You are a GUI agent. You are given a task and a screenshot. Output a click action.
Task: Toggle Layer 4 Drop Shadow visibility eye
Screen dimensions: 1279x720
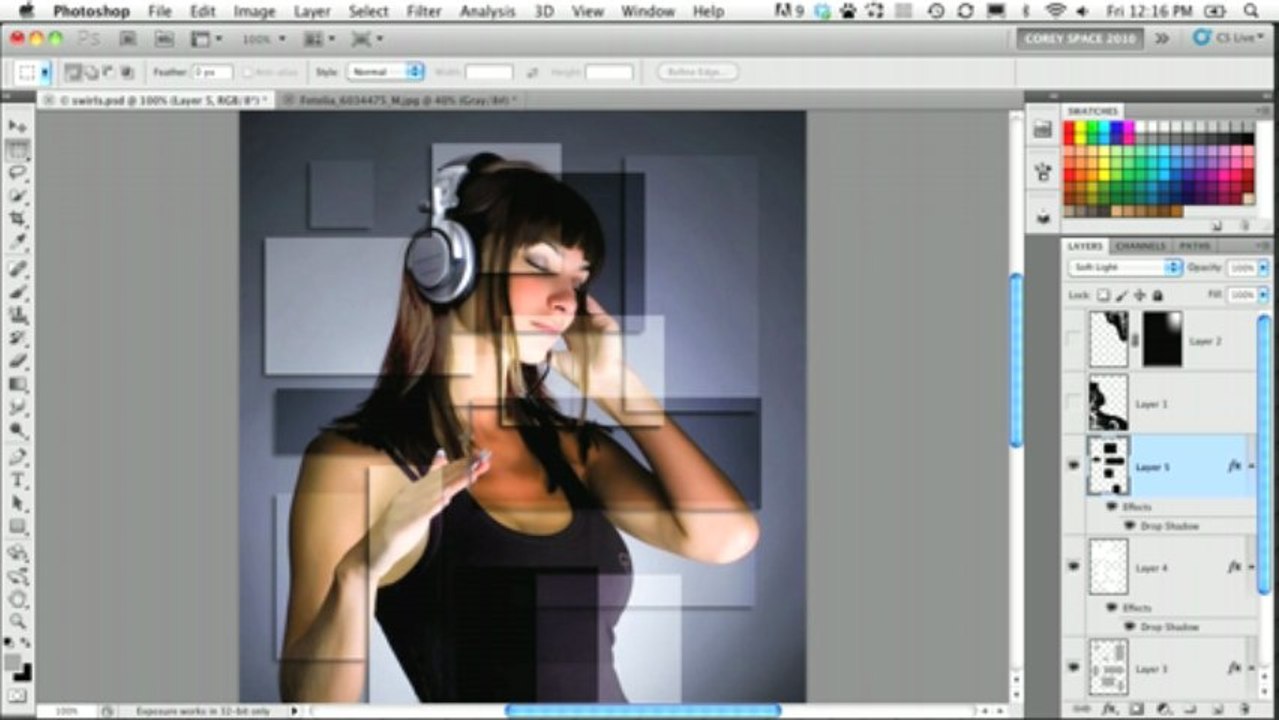pyautogui.click(x=1130, y=626)
